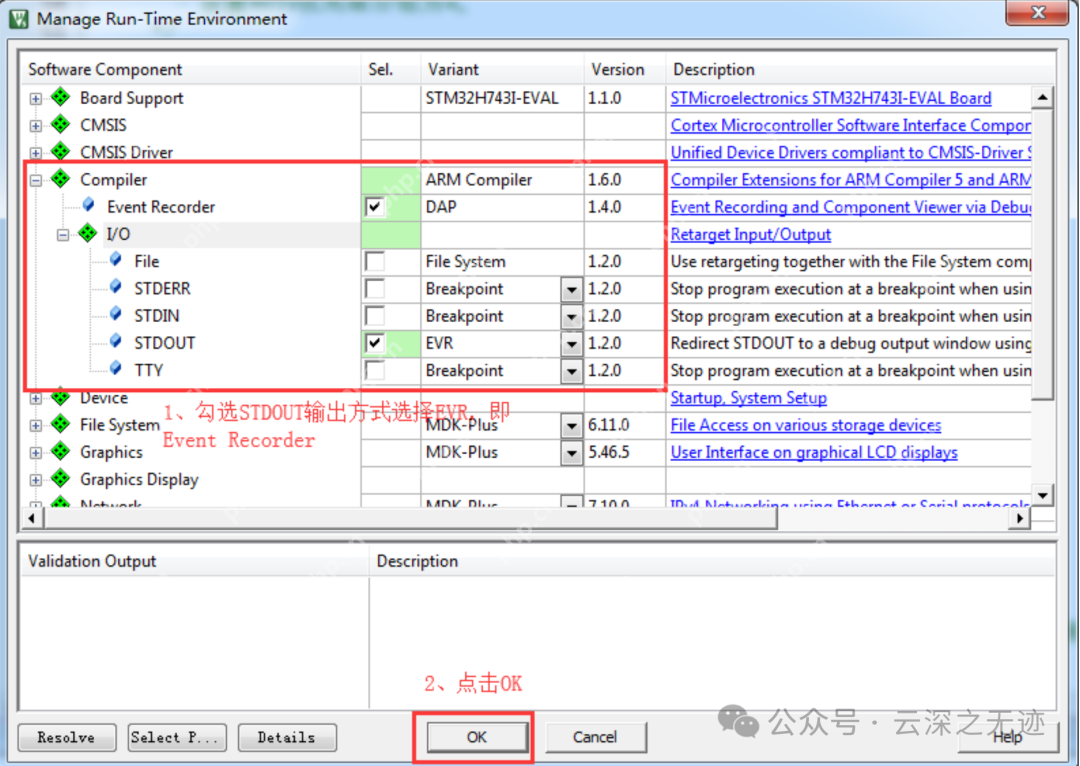Click the Resolve button
This screenshot has width=1080, height=766.
(66, 737)
